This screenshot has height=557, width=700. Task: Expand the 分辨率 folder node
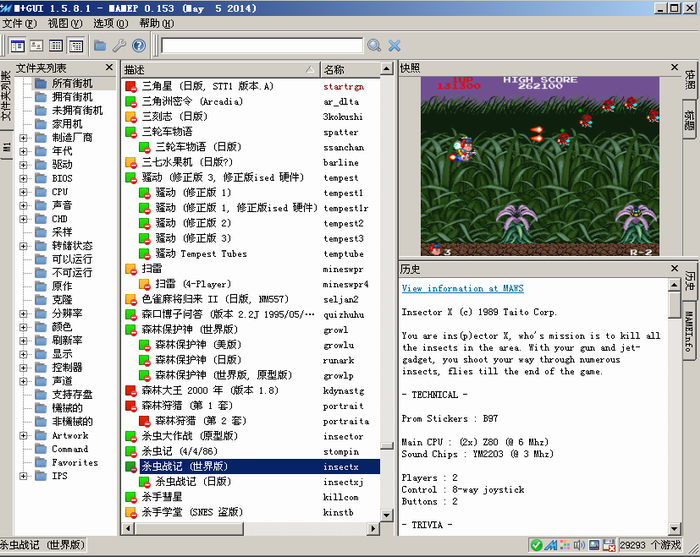pos(23,314)
